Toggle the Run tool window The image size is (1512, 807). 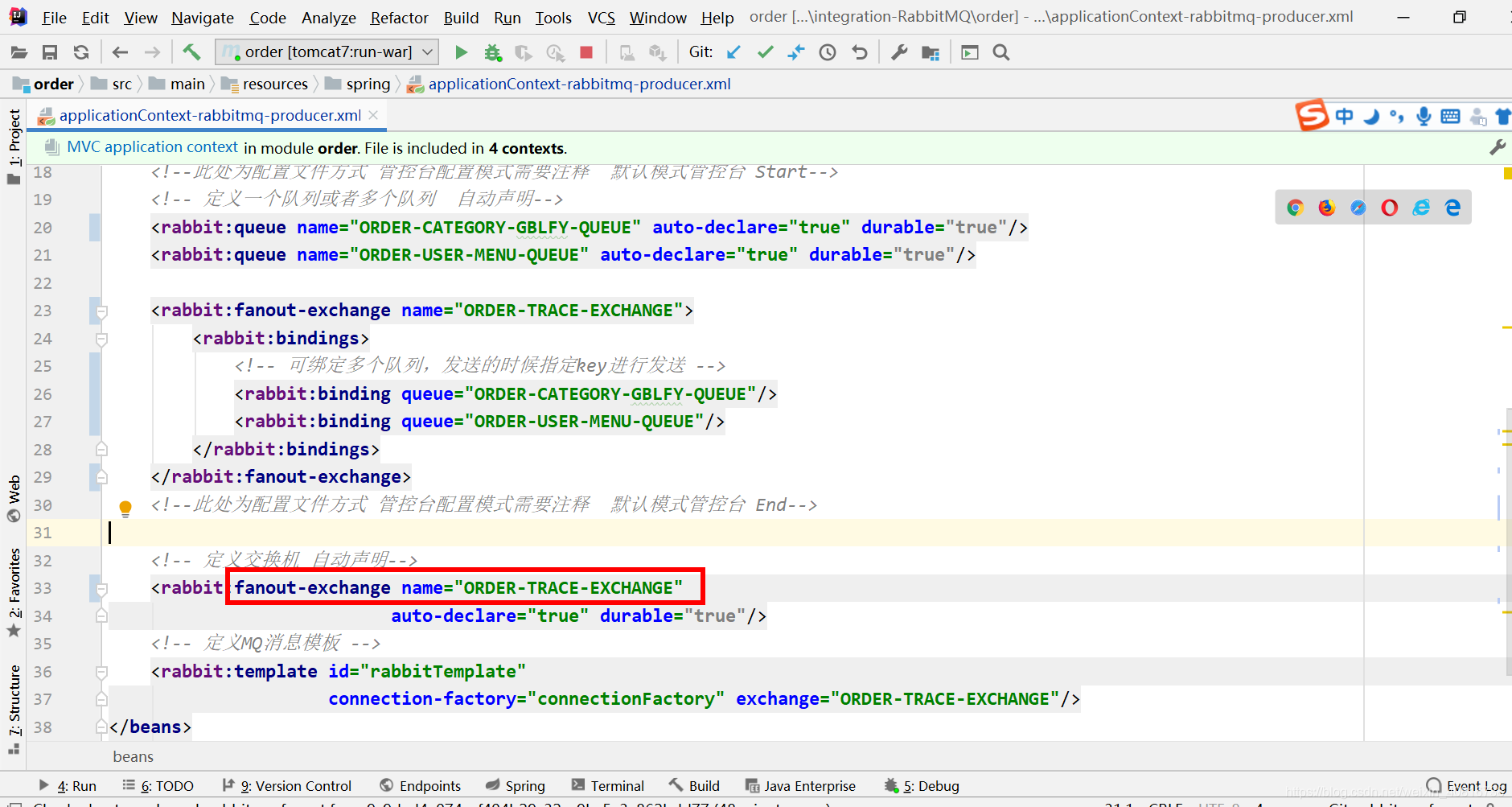coord(68,786)
